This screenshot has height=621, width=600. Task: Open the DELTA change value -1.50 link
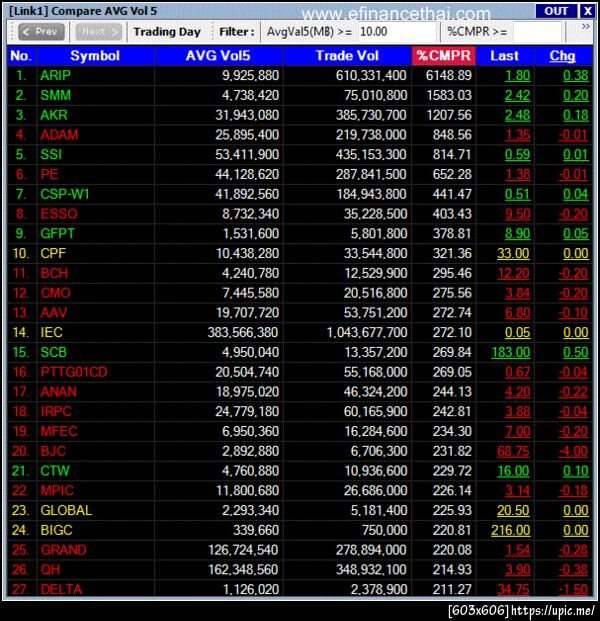pyautogui.click(x=573, y=590)
